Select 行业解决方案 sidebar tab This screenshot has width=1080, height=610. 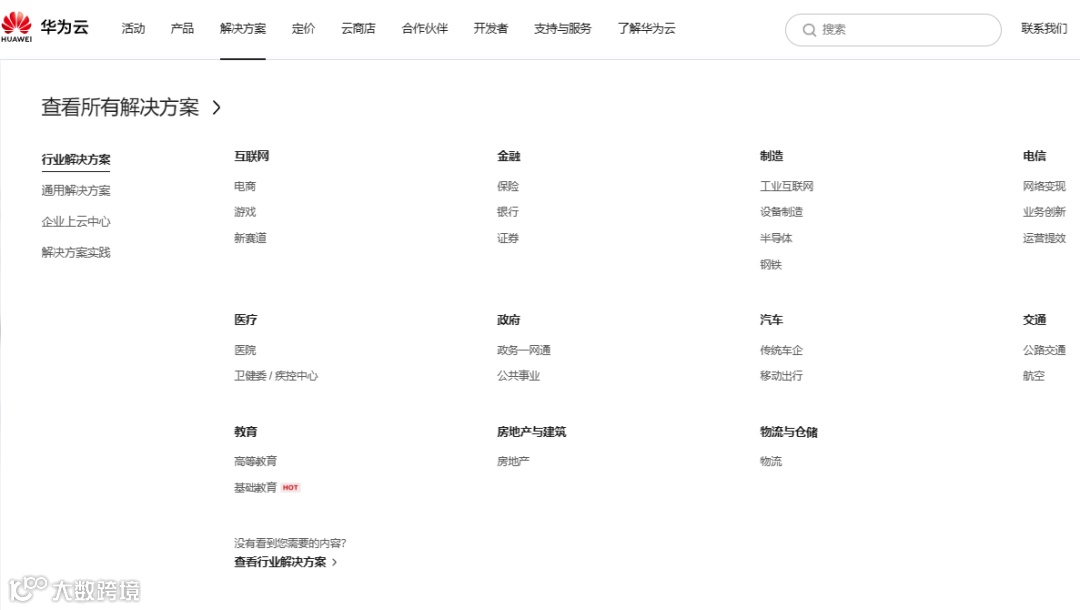[76, 159]
